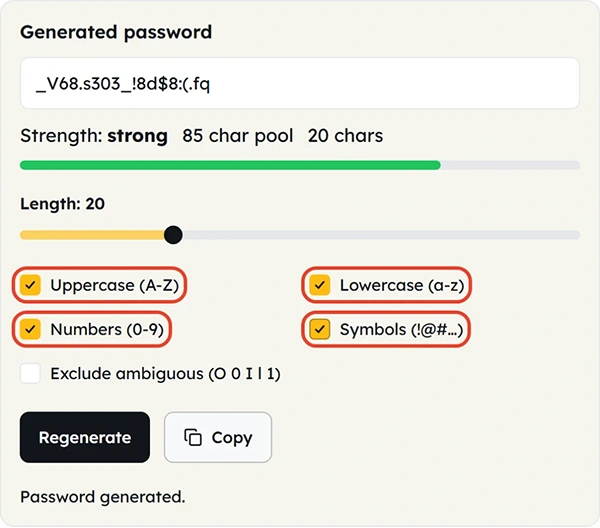Click the yellow filled part of length slider
Image resolution: width=600 pixels, height=528 pixels.
(x=92, y=235)
